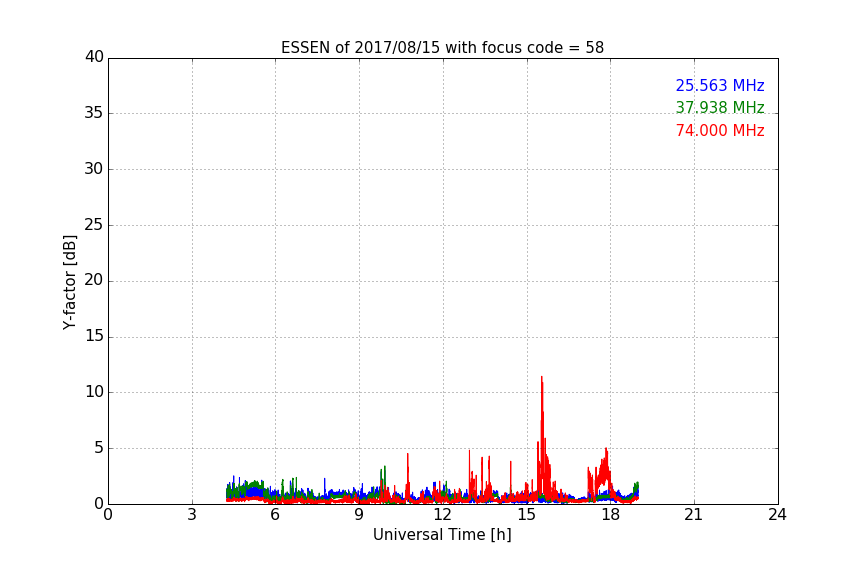Click the x-axis tick label '18'
The width and height of the screenshot is (864, 576).
610,515
